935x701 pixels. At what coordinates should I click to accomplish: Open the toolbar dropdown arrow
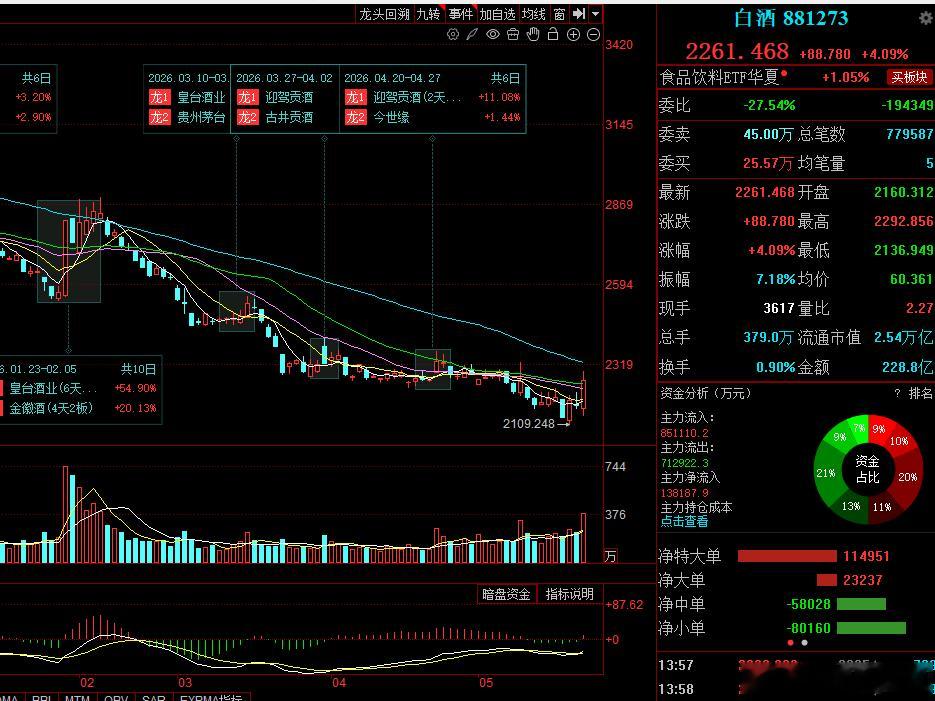[x=596, y=14]
